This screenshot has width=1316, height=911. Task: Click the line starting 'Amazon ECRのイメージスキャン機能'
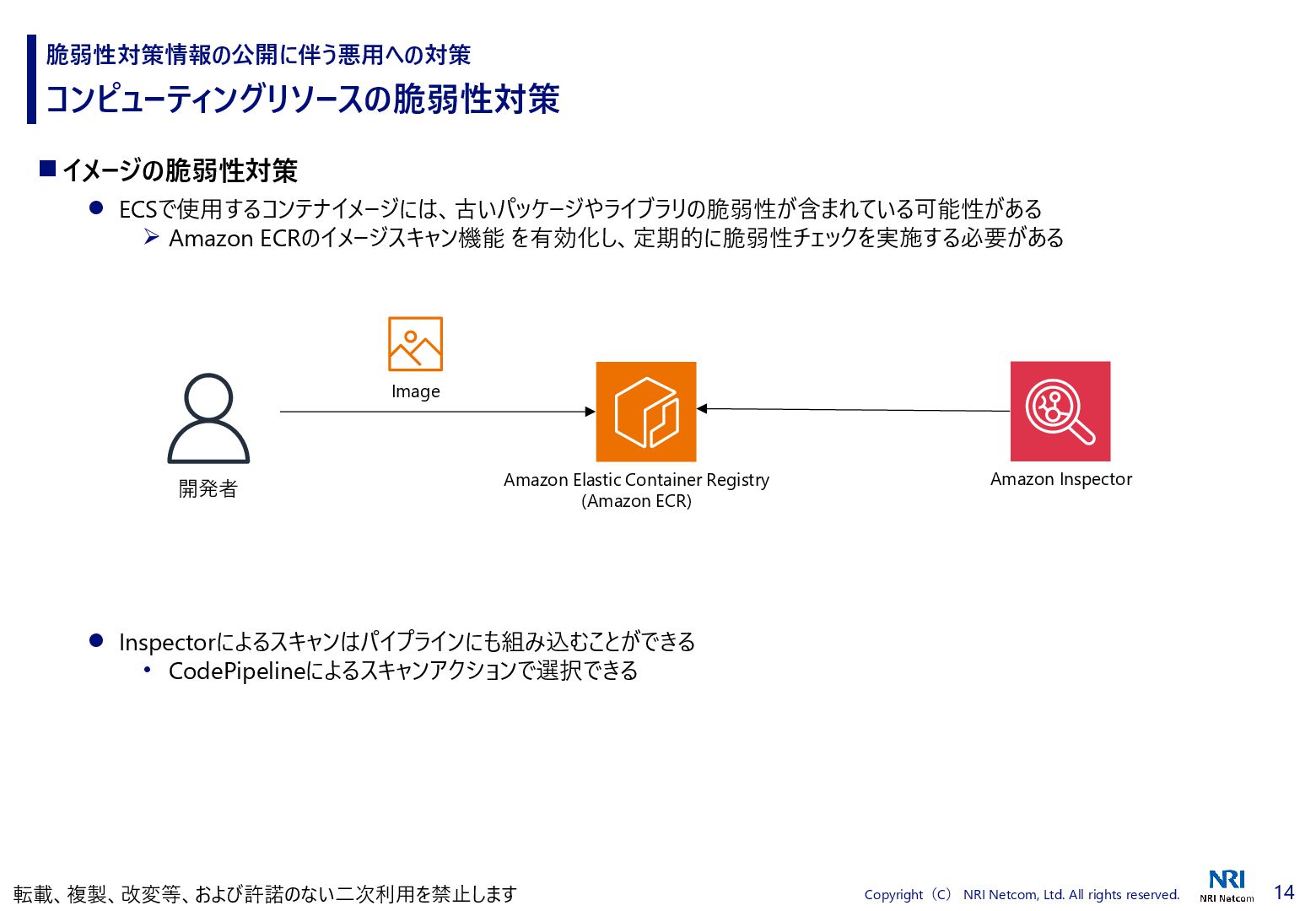tap(617, 238)
